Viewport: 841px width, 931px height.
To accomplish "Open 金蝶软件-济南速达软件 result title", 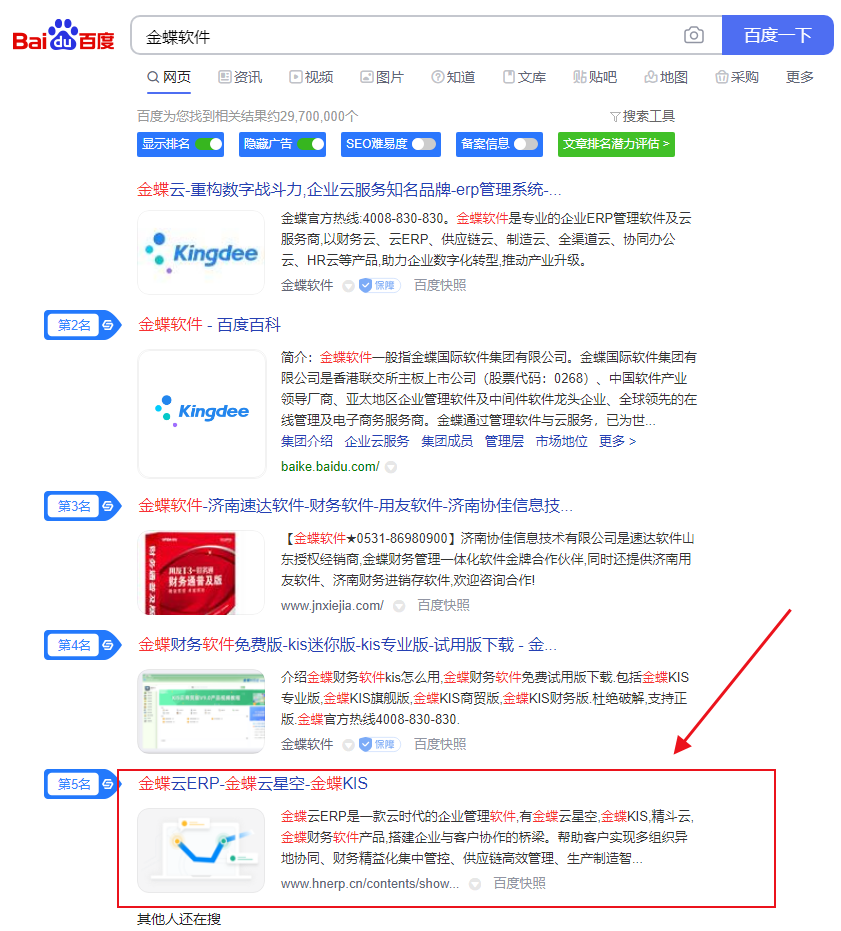I will pyautogui.click(x=355, y=506).
